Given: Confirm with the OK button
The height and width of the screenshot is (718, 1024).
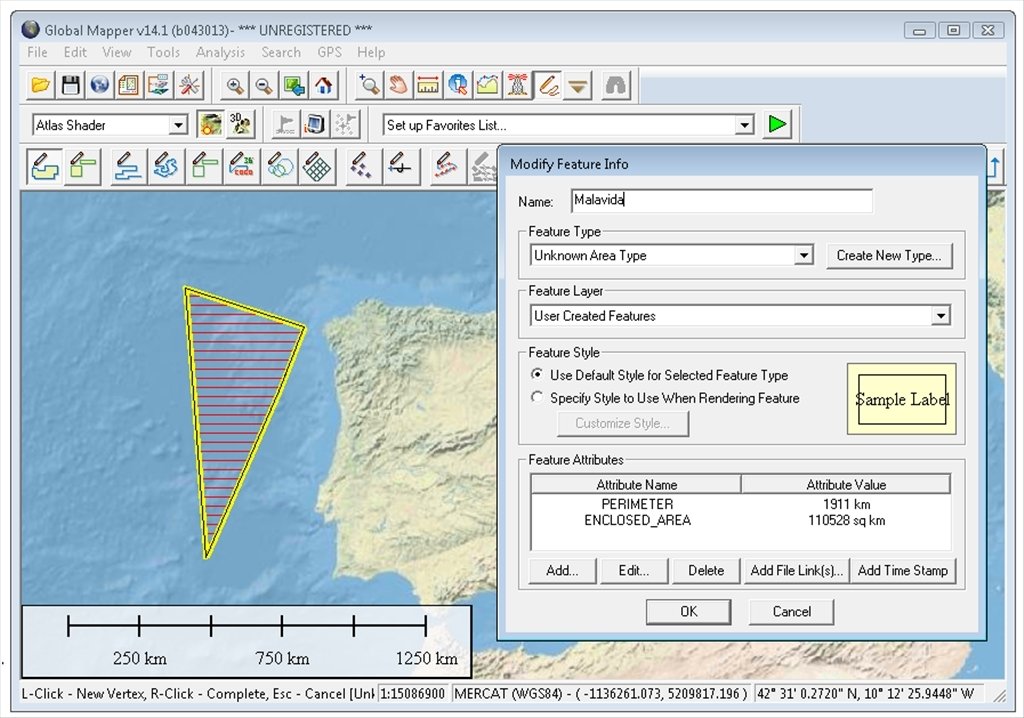Looking at the screenshot, I should [x=688, y=612].
